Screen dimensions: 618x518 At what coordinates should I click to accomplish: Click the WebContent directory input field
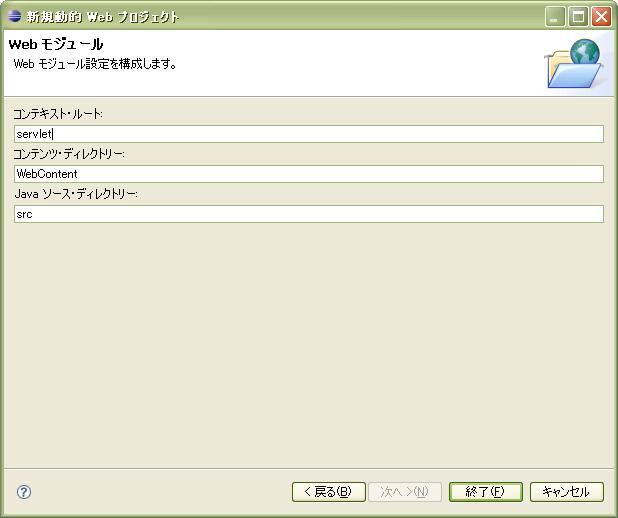point(308,174)
